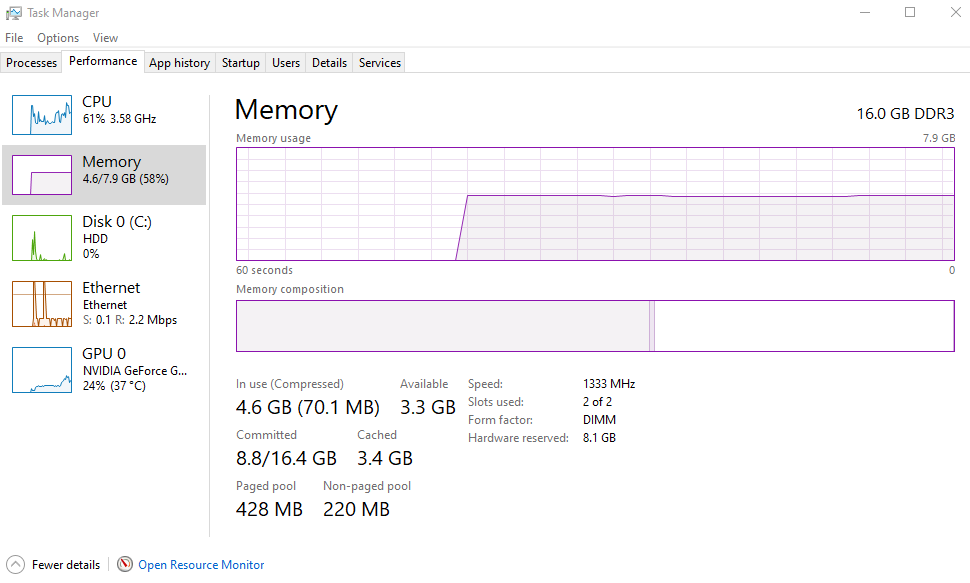Switch to the App history tab
The height and width of the screenshot is (583, 970).
coord(179,63)
